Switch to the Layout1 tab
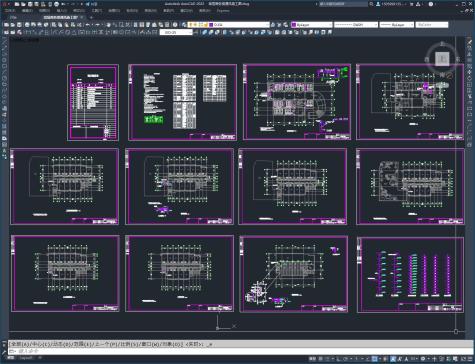The image size is (475, 364). pos(26,358)
